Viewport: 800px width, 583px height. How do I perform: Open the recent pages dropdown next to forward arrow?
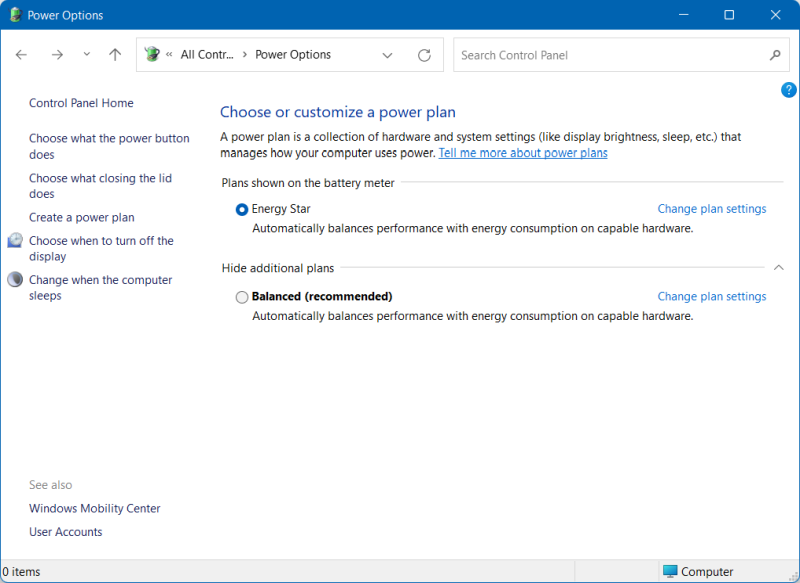click(x=86, y=55)
